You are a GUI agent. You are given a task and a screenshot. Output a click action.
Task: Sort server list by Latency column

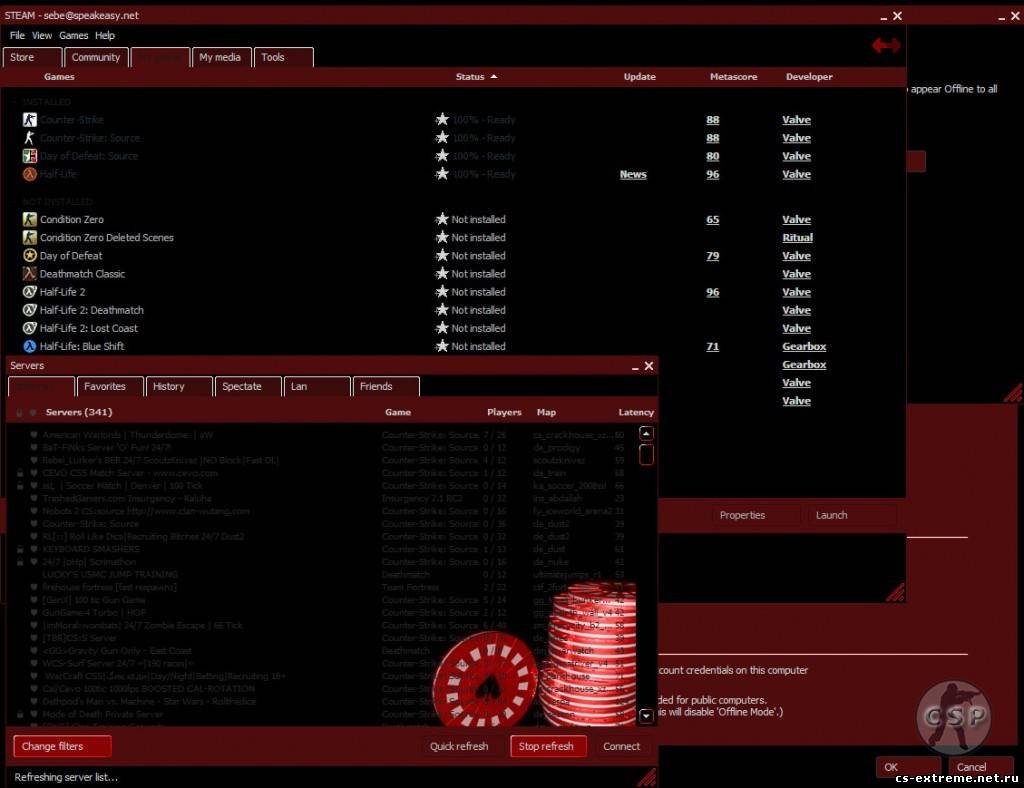[636, 412]
